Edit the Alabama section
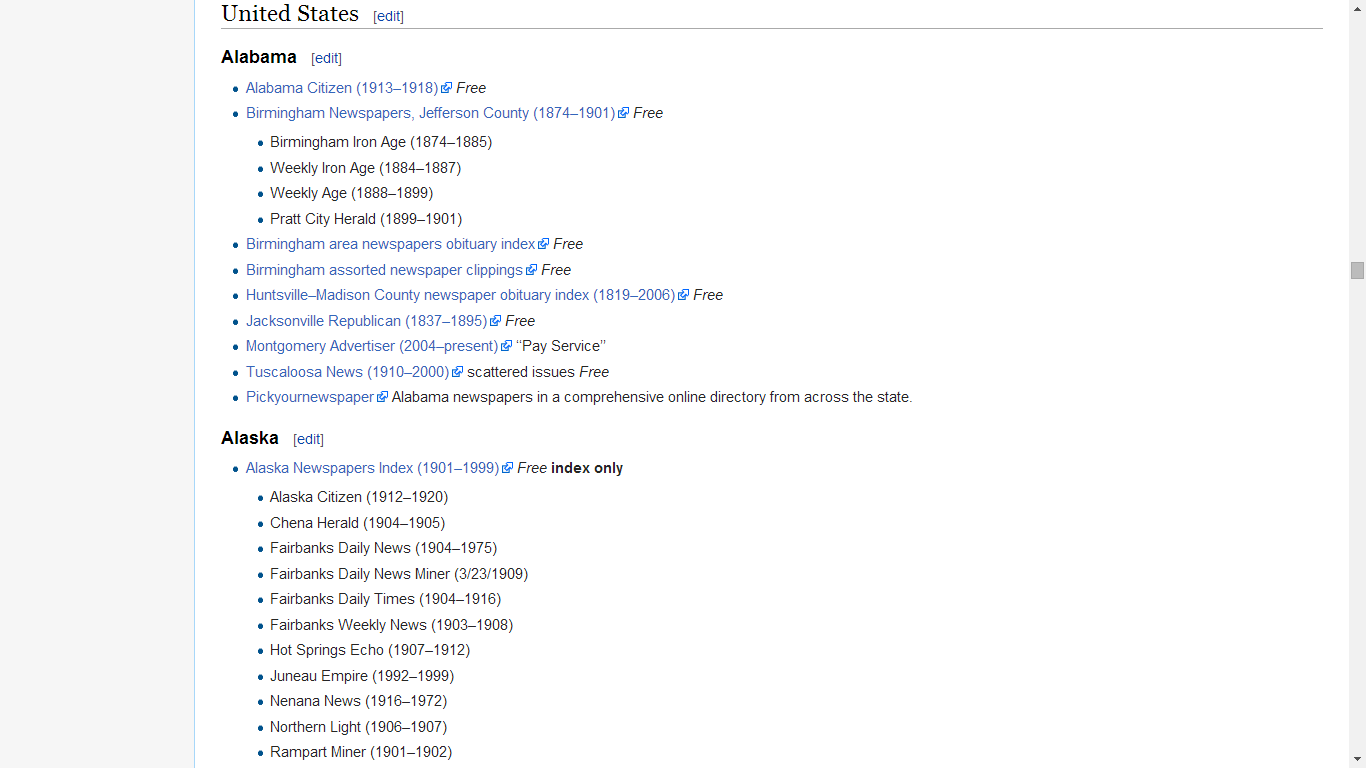Viewport: 1366px width, 768px height. pyautogui.click(x=326, y=58)
